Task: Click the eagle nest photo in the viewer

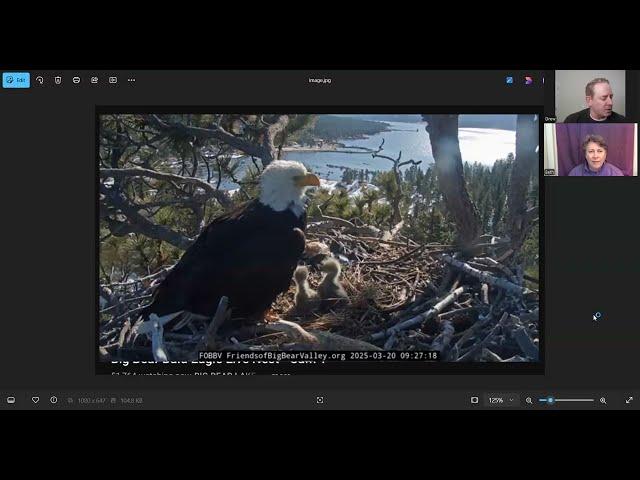Action: tap(319, 238)
